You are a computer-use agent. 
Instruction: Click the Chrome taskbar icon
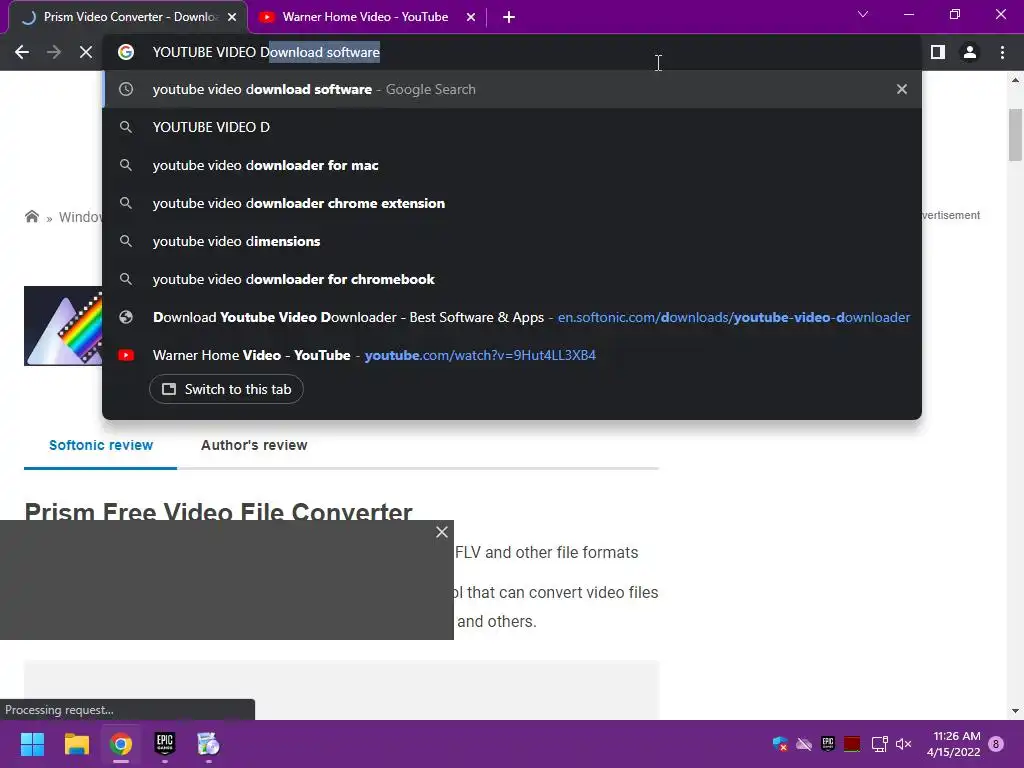coord(121,744)
